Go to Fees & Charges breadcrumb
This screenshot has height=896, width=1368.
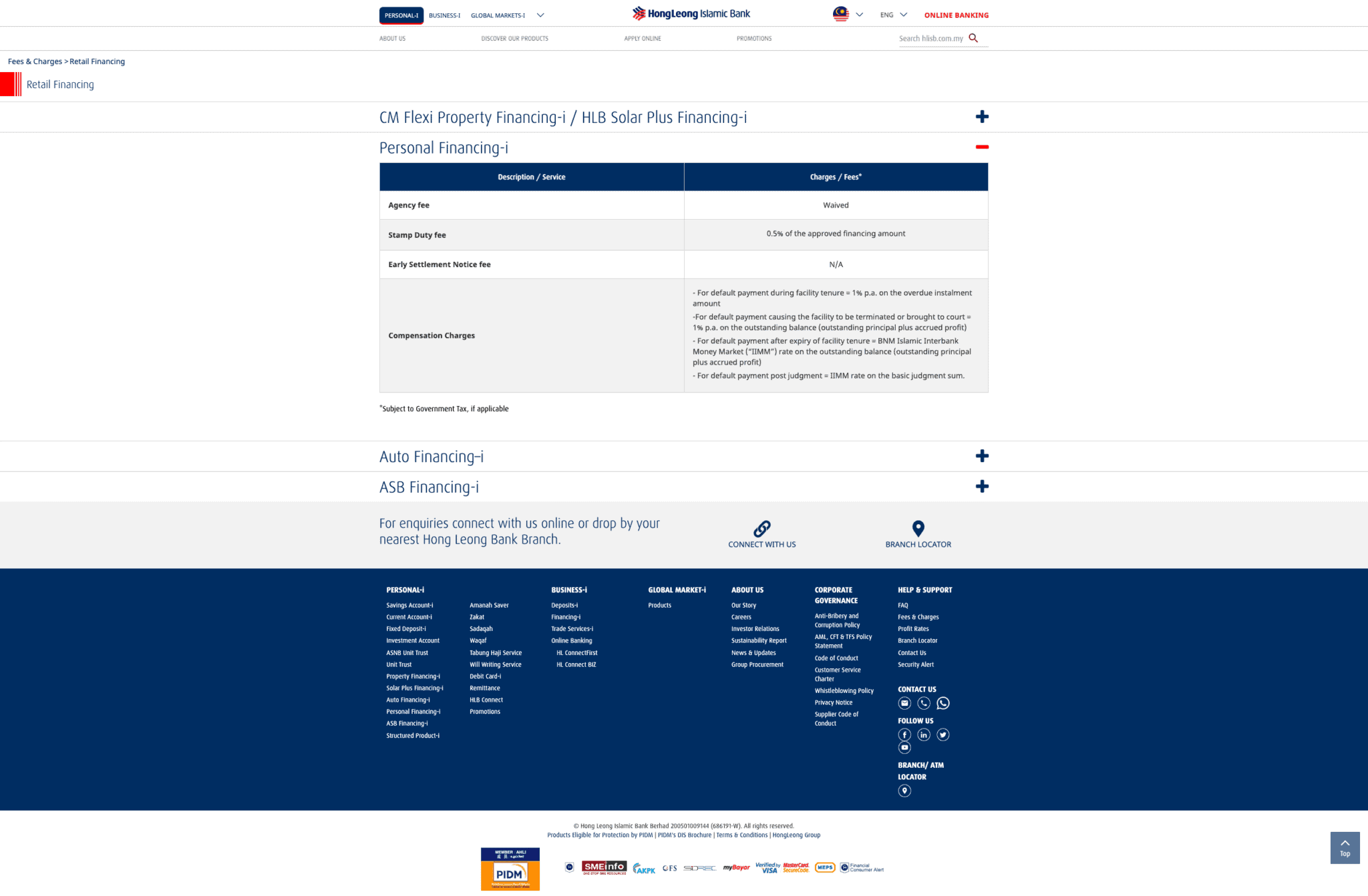tap(35, 61)
